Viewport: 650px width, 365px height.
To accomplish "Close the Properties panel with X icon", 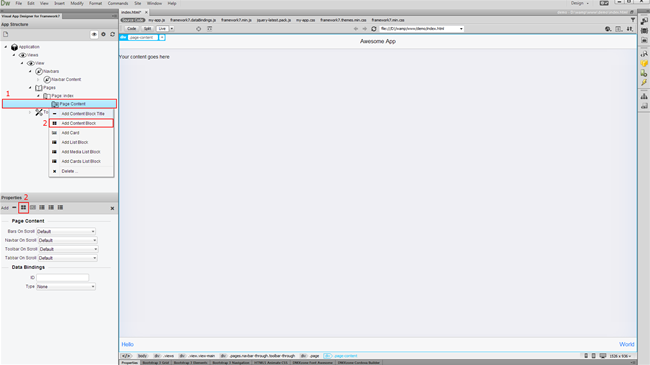I will pos(112,208).
